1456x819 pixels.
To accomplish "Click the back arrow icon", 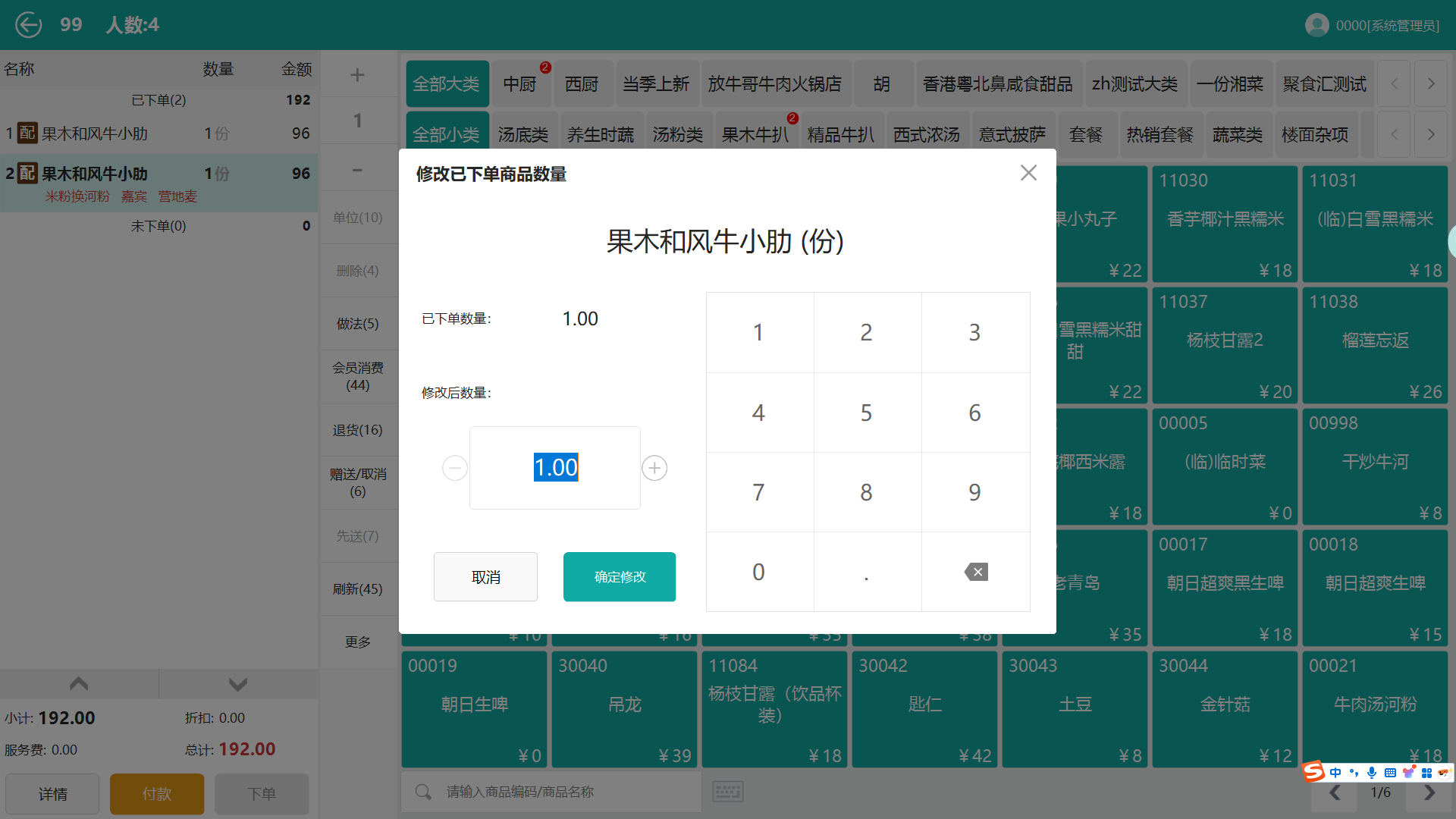I will [x=29, y=25].
